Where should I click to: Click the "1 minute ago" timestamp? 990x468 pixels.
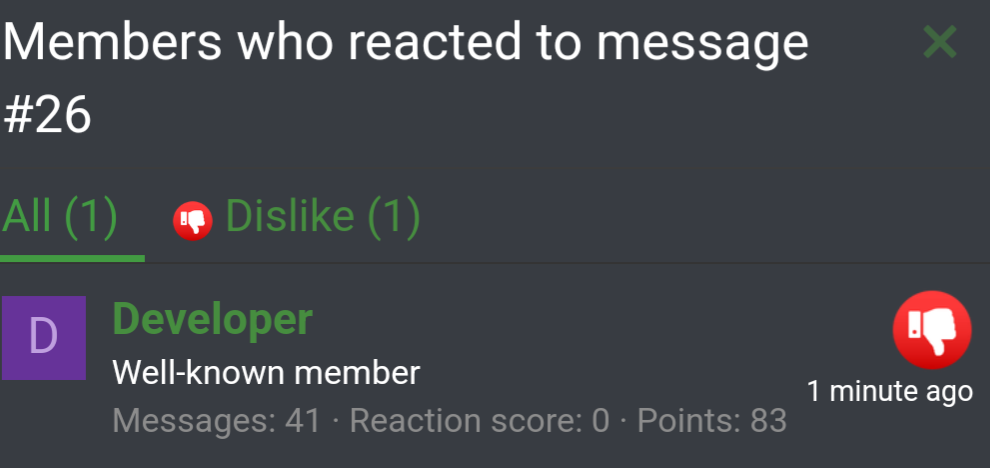(890, 392)
